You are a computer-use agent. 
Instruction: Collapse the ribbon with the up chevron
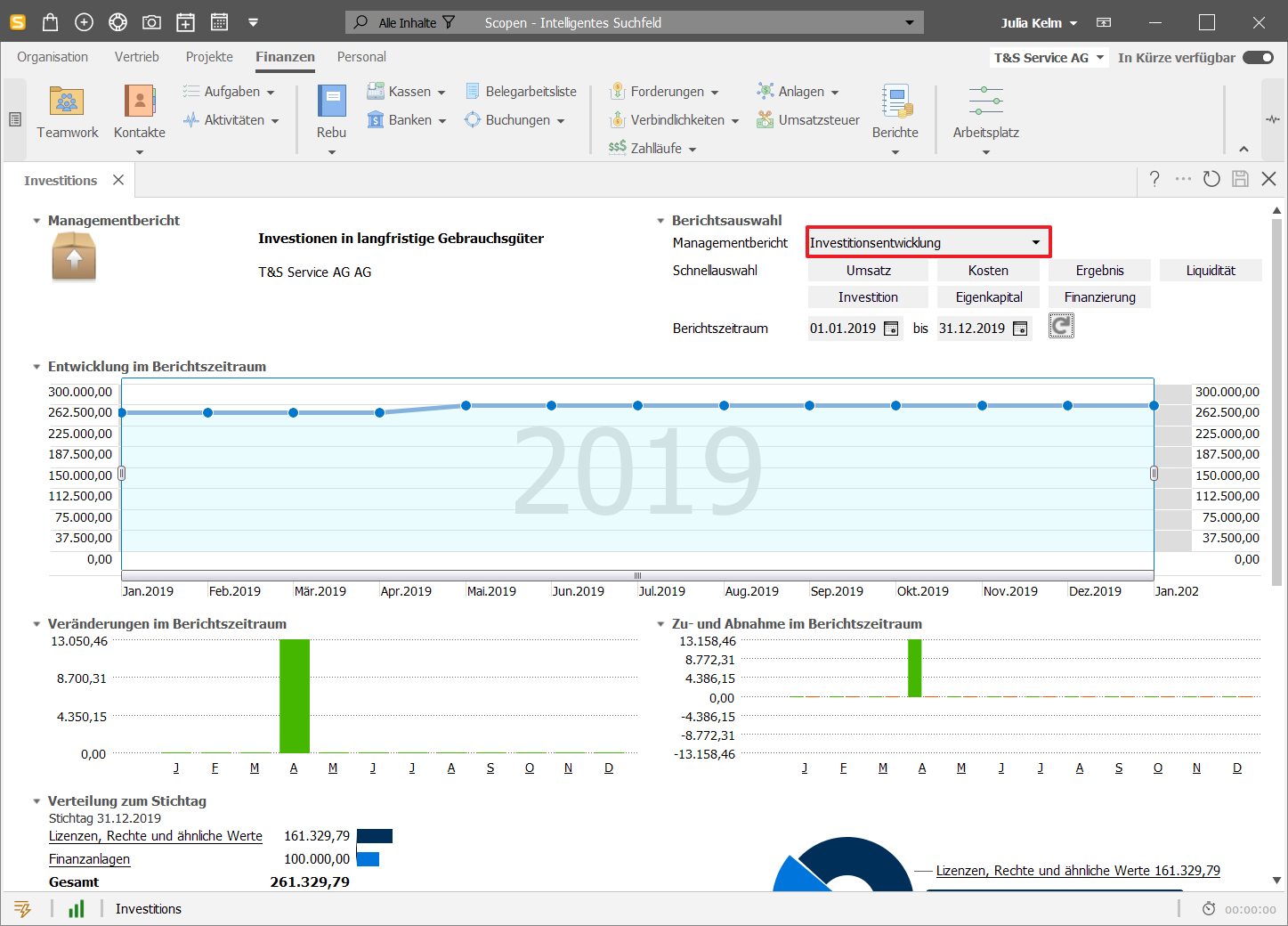[x=1243, y=149]
